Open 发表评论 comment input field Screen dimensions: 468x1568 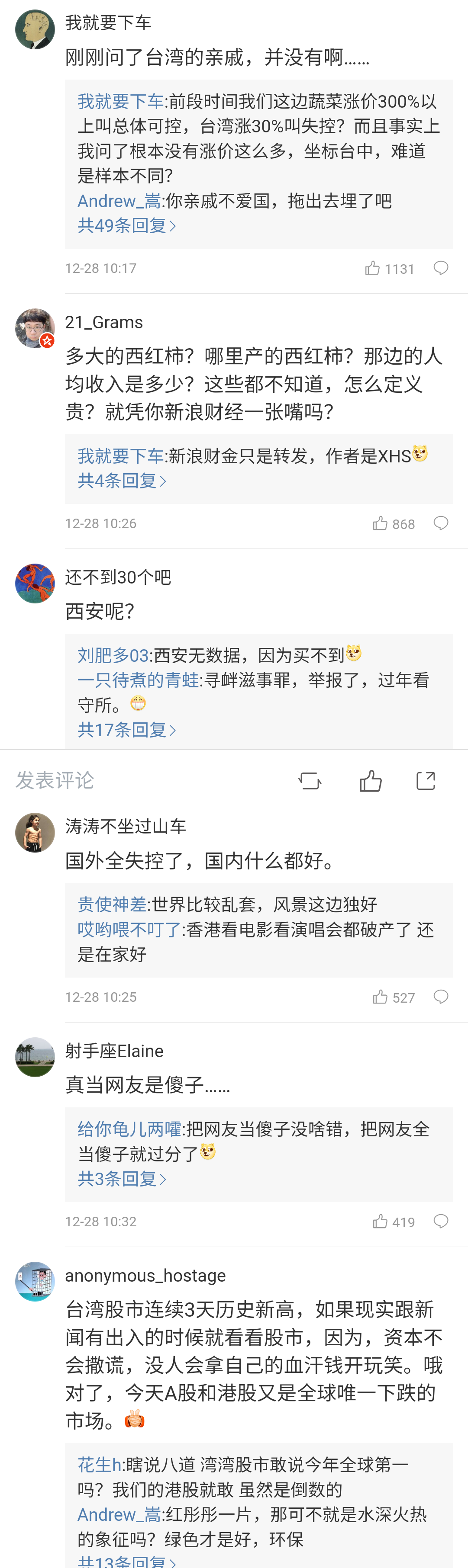[55, 780]
